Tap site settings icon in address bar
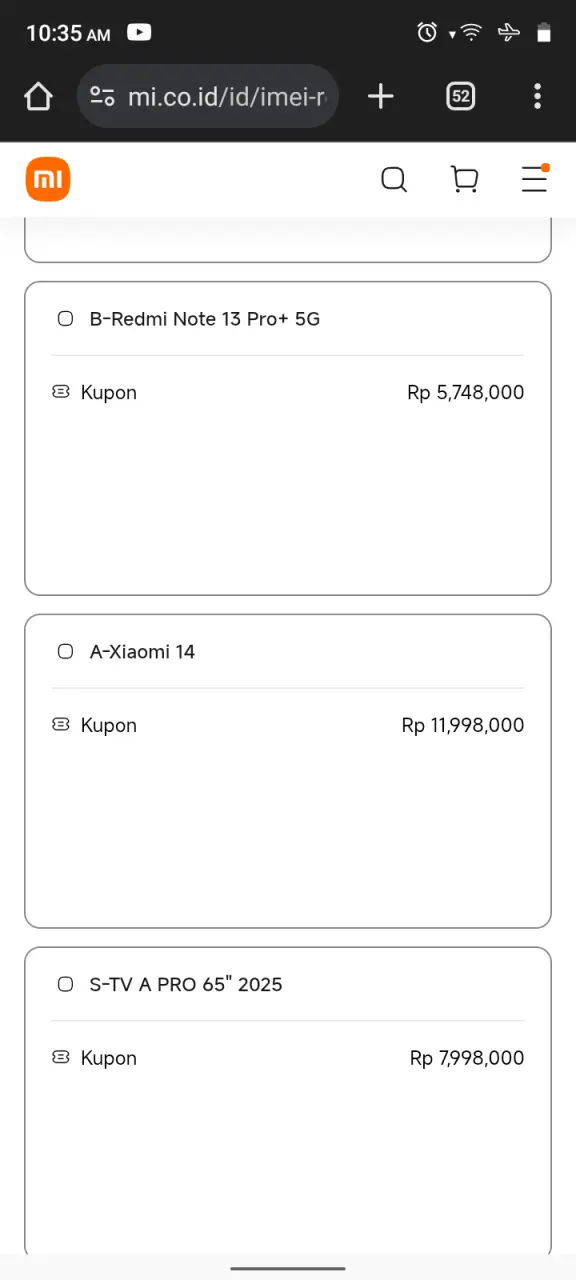Viewport: 576px width, 1280px height. pyautogui.click(x=102, y=96)
